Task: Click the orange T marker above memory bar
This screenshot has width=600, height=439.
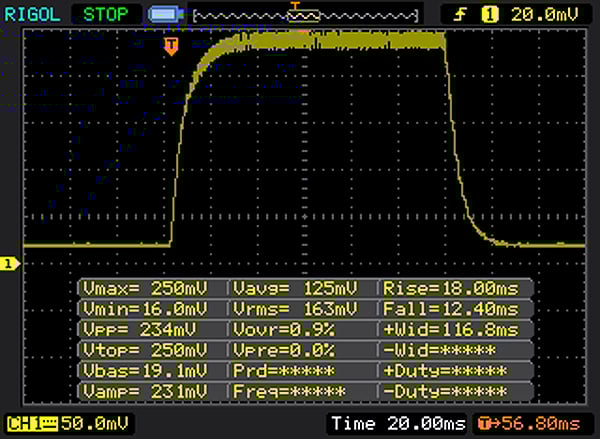Action: tap(295, 5)
